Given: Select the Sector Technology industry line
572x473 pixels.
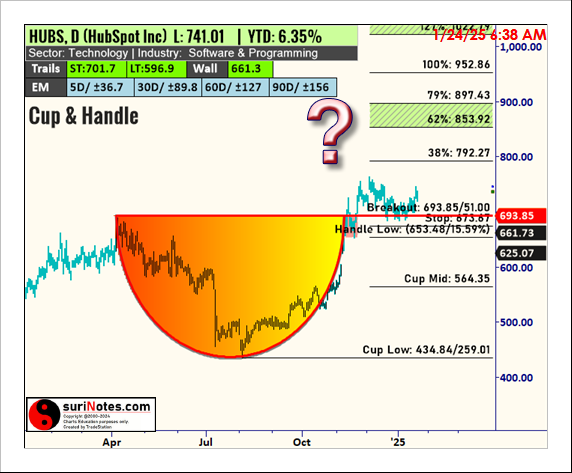Looking at the screenshot, I should pyautogui.click(x=192, y=53).
